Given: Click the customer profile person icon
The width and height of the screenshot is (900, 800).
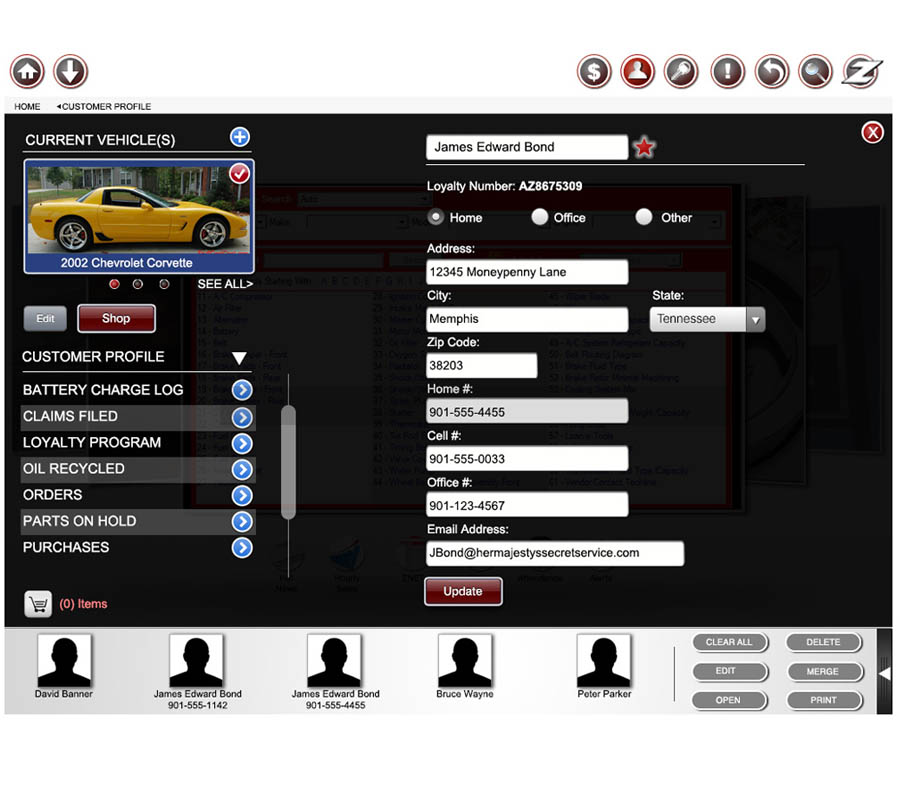Looking at the screenshot, I should click(638, 72).
